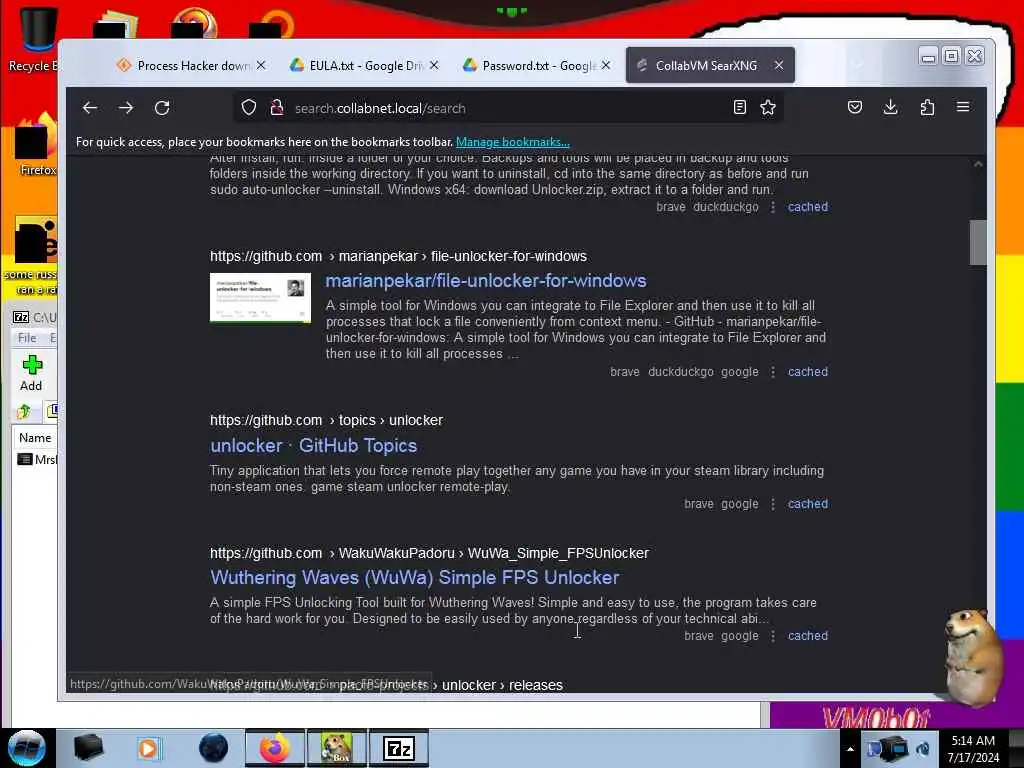Screen dimensions: 1024x768
Task: Close the EULA.txt tab
Action: click(x=434, y=65)
